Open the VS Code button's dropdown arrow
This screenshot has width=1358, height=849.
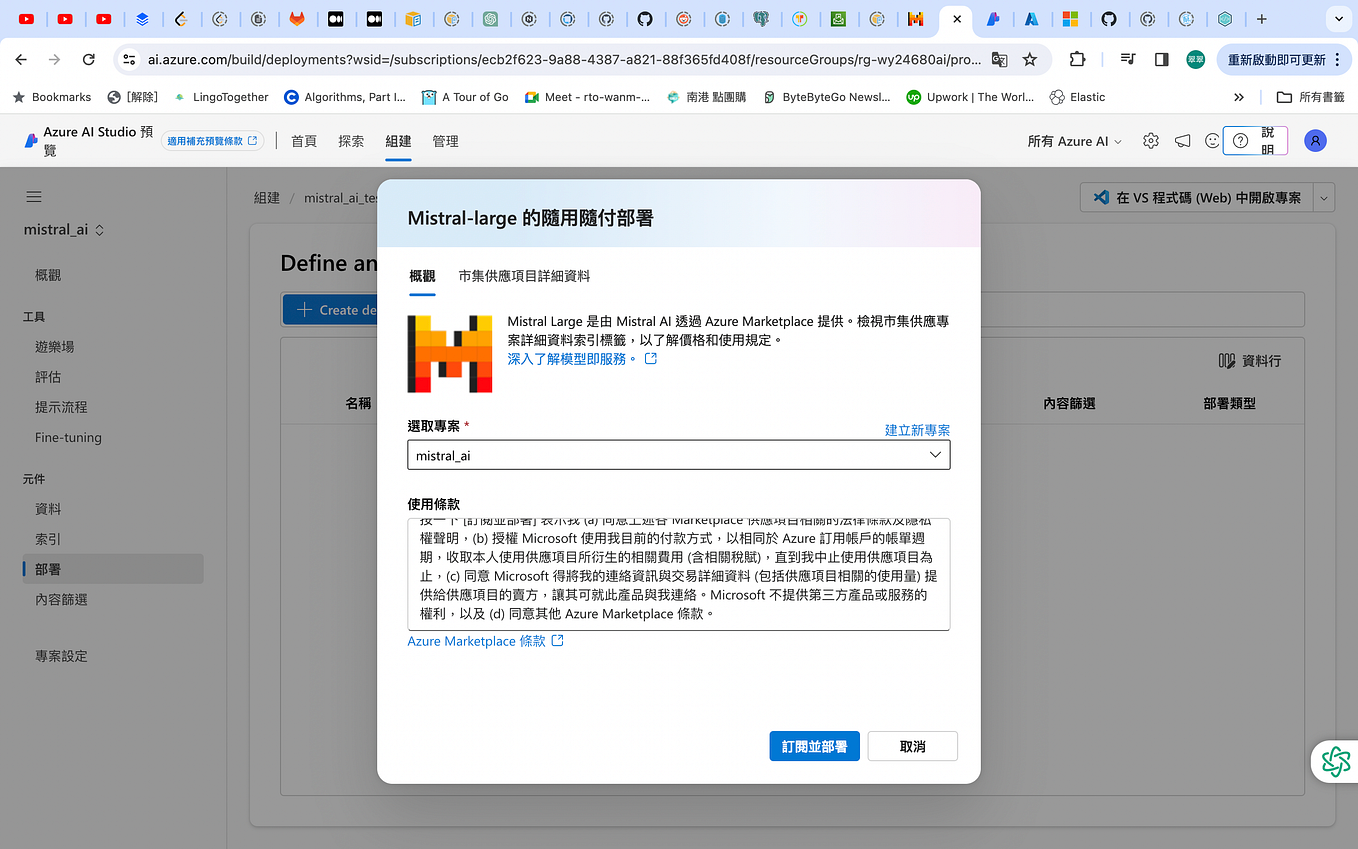pyautogui.click(x=1325, y=197)
